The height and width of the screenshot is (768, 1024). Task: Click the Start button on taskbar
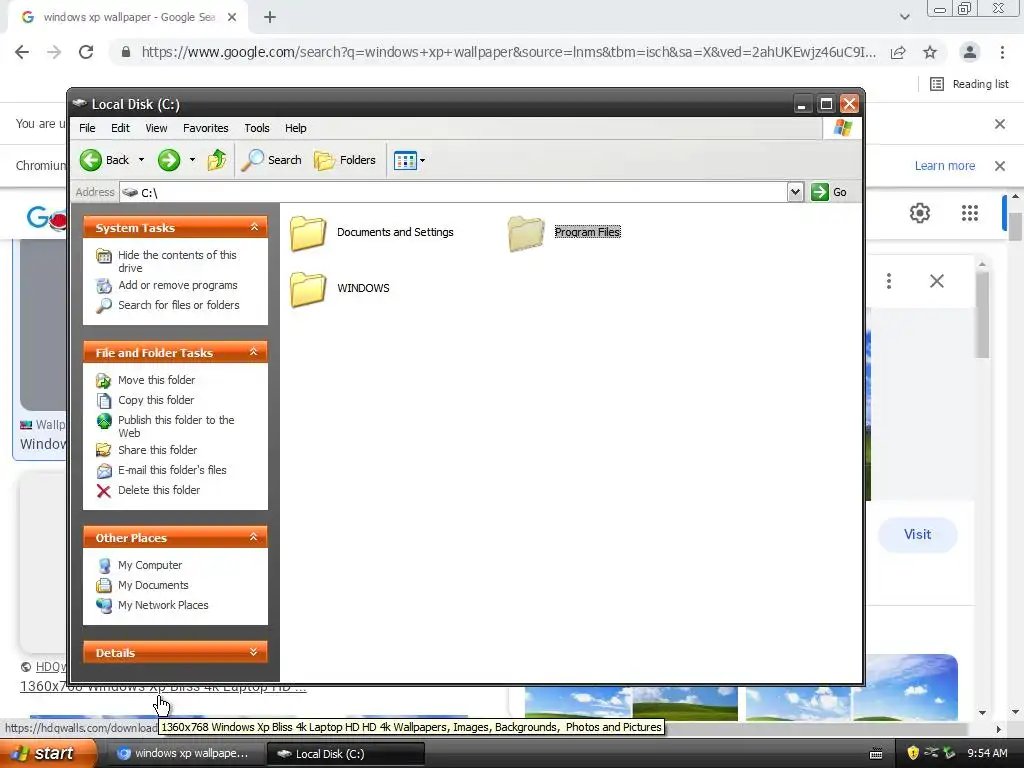tap(47, 754)
